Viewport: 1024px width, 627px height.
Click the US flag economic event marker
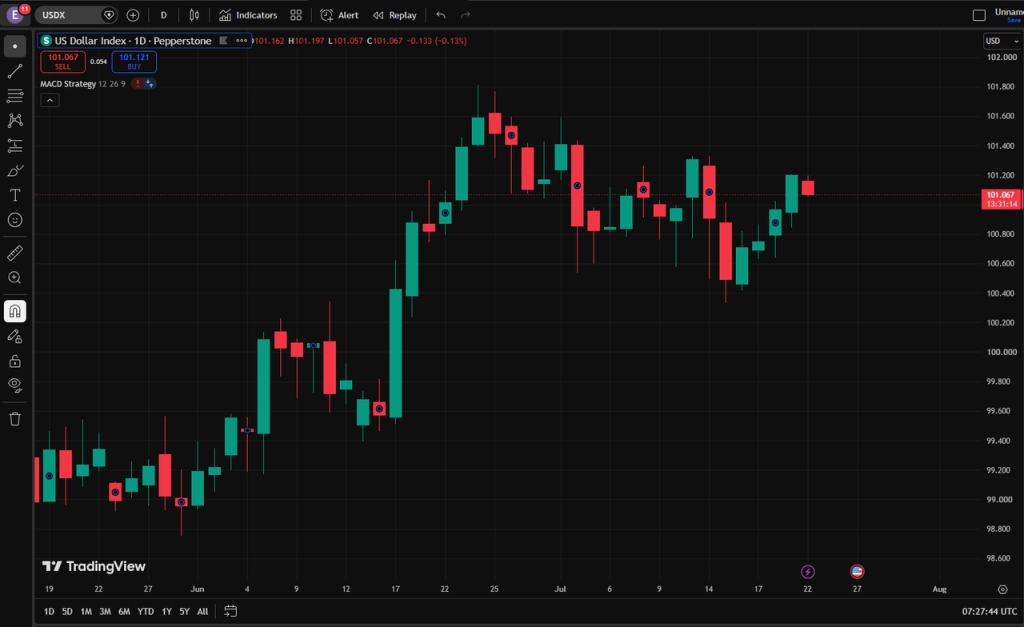857,572
